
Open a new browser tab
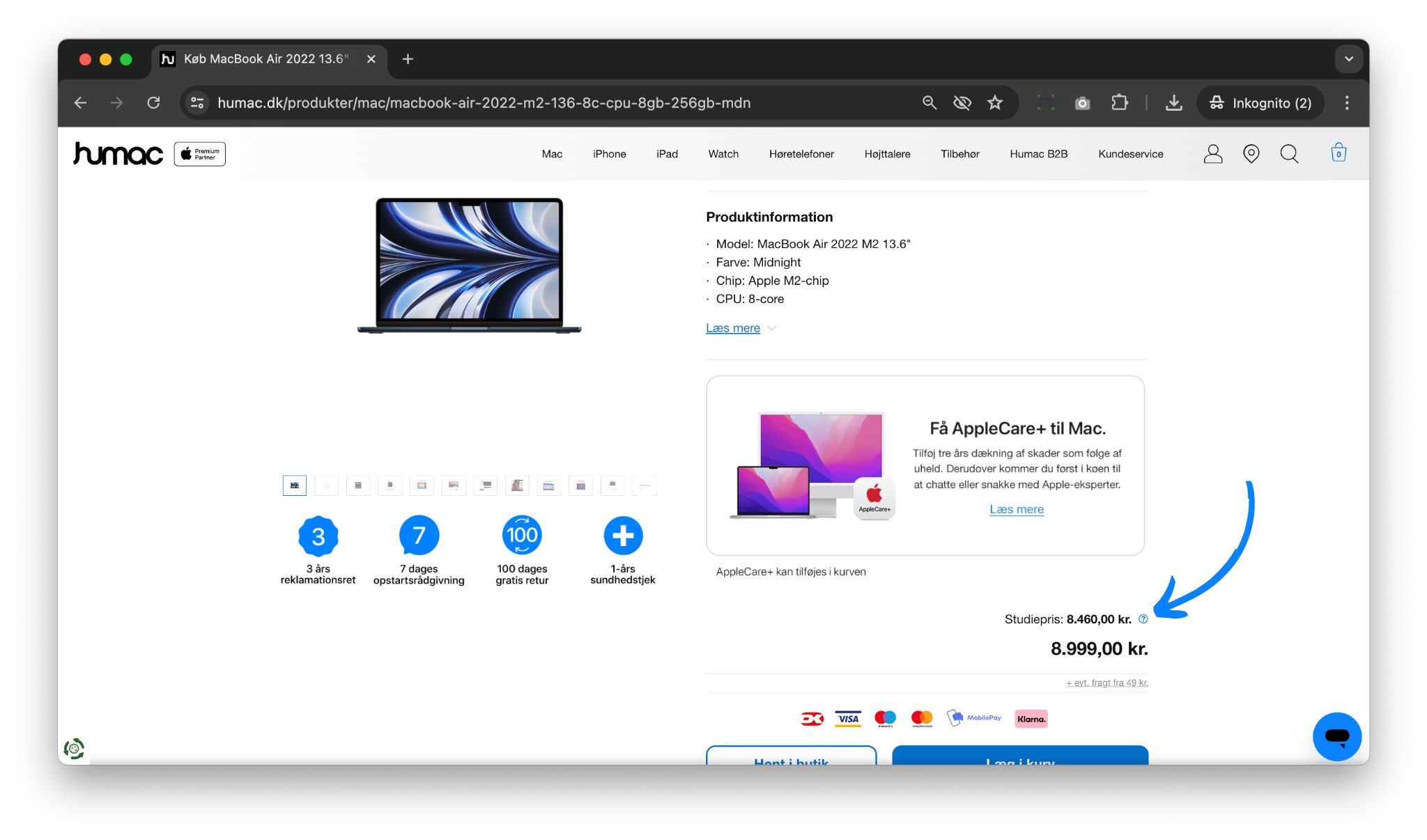pyautogui.click(x=408, y=59)
